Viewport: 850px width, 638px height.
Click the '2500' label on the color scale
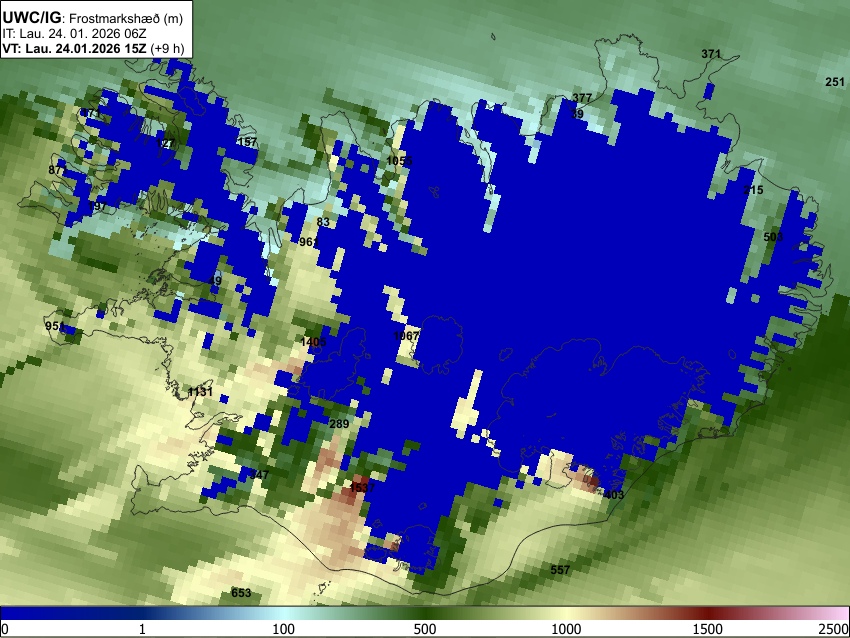coord(834,629)
